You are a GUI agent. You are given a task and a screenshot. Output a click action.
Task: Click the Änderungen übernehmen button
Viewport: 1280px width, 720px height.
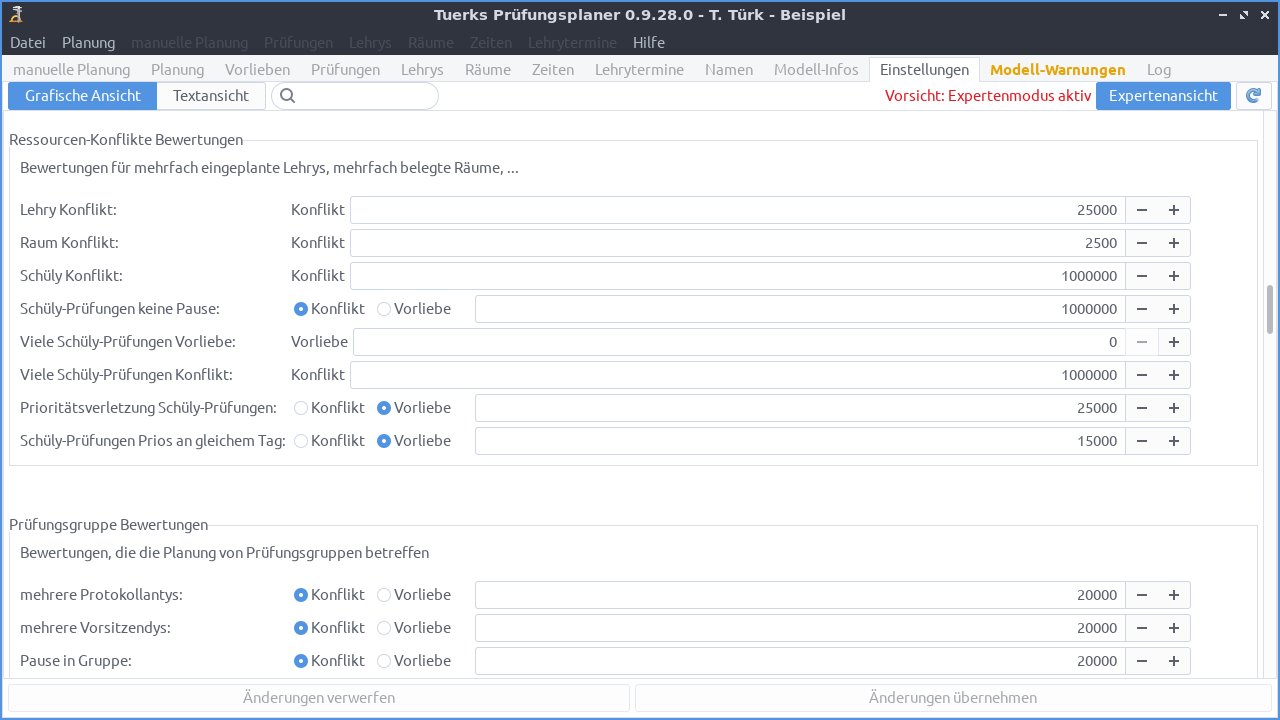pos(953,697)
